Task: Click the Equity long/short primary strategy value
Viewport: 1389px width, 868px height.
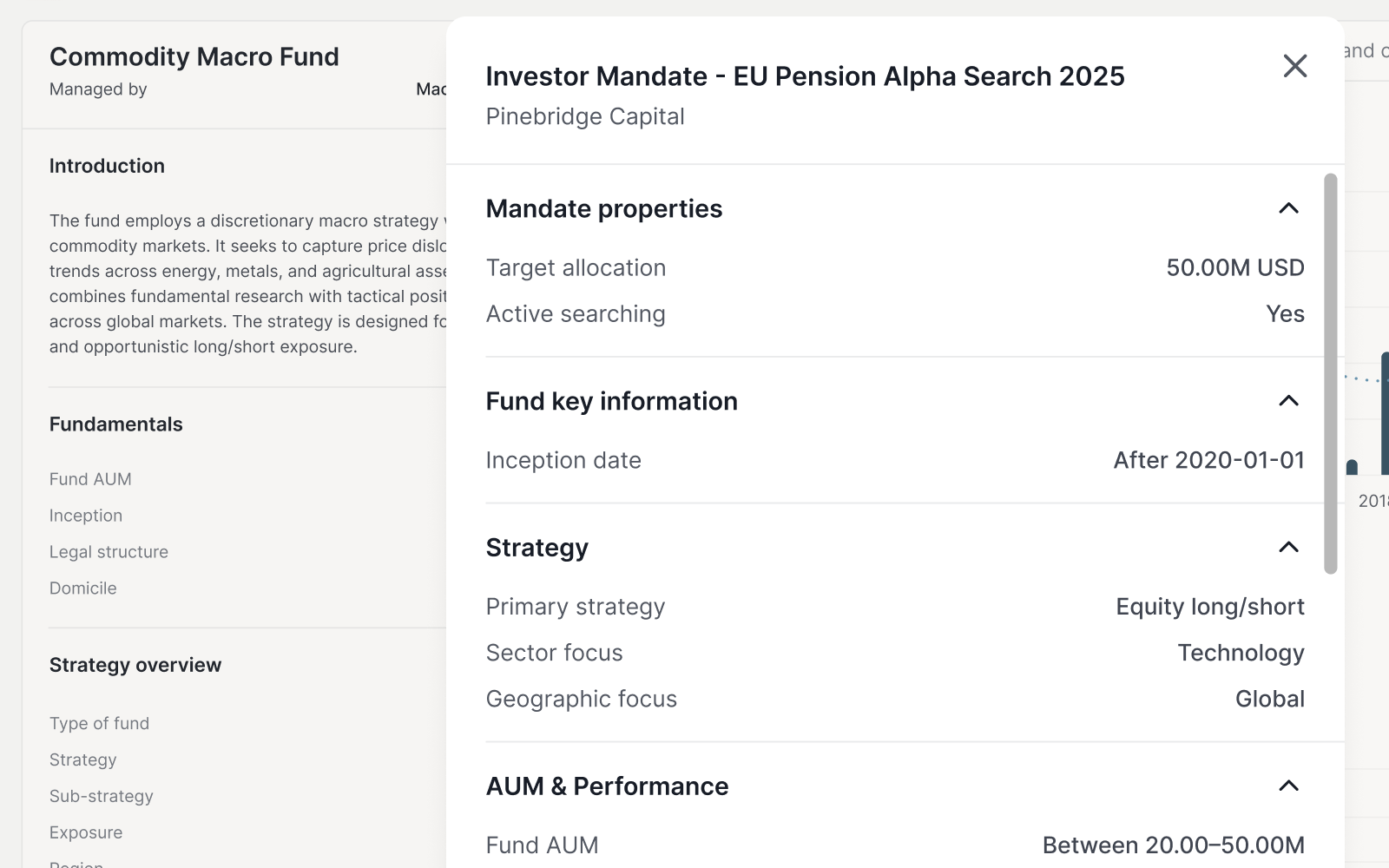Action: coord(1209,607)
